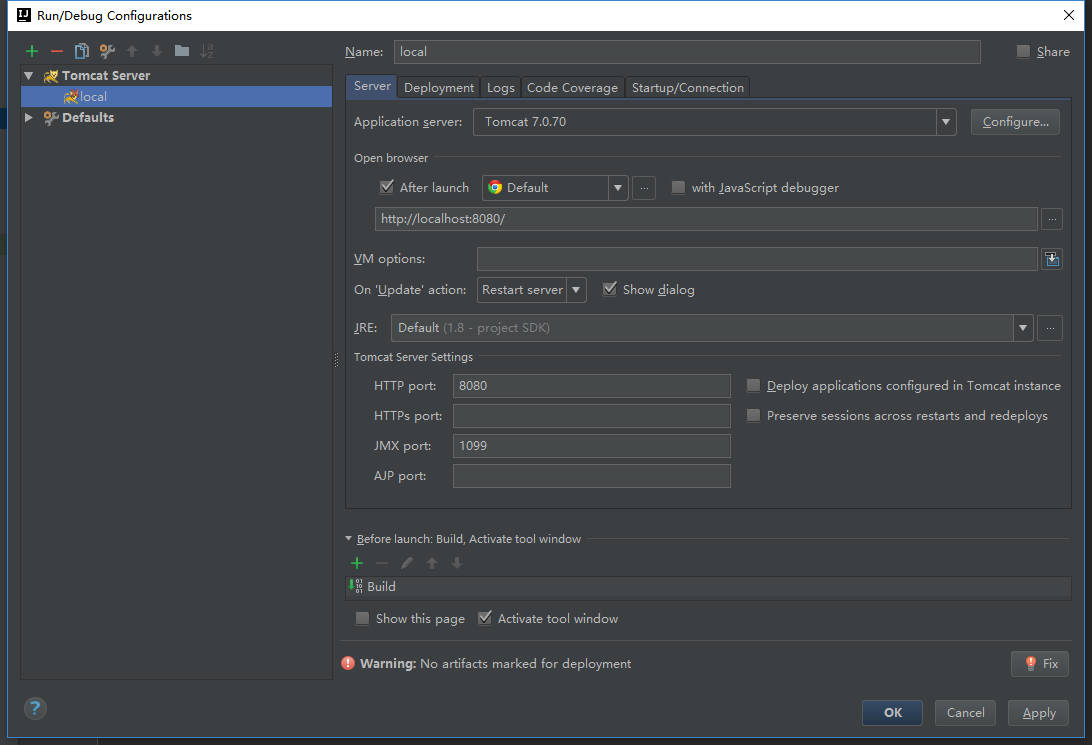1092x745 pixels.
Task: Enable Preserve sessions across restarts and redeploys
Action: [x=753, y=416]
